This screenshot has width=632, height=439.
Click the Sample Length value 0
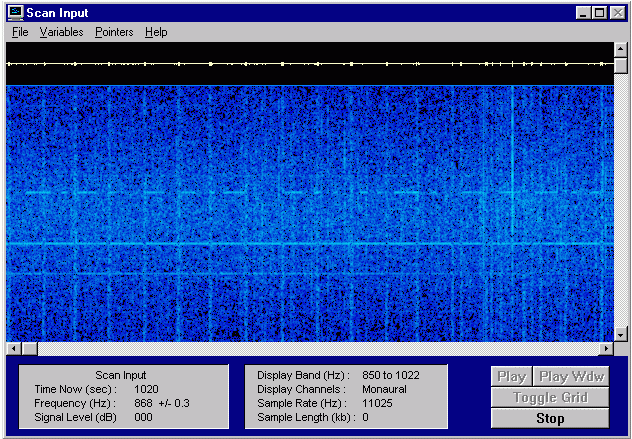click(365, 417)
